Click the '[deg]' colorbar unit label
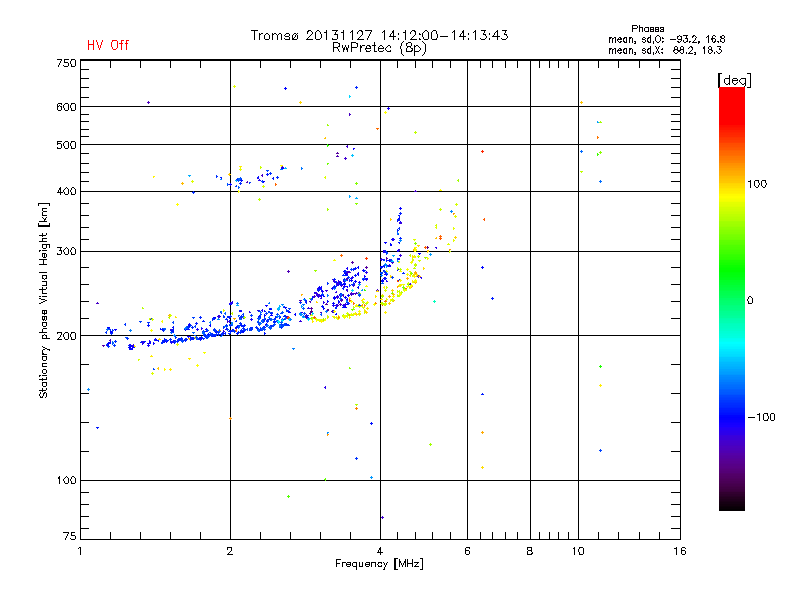Screen dimensions: 800x600 pos(734,80)
